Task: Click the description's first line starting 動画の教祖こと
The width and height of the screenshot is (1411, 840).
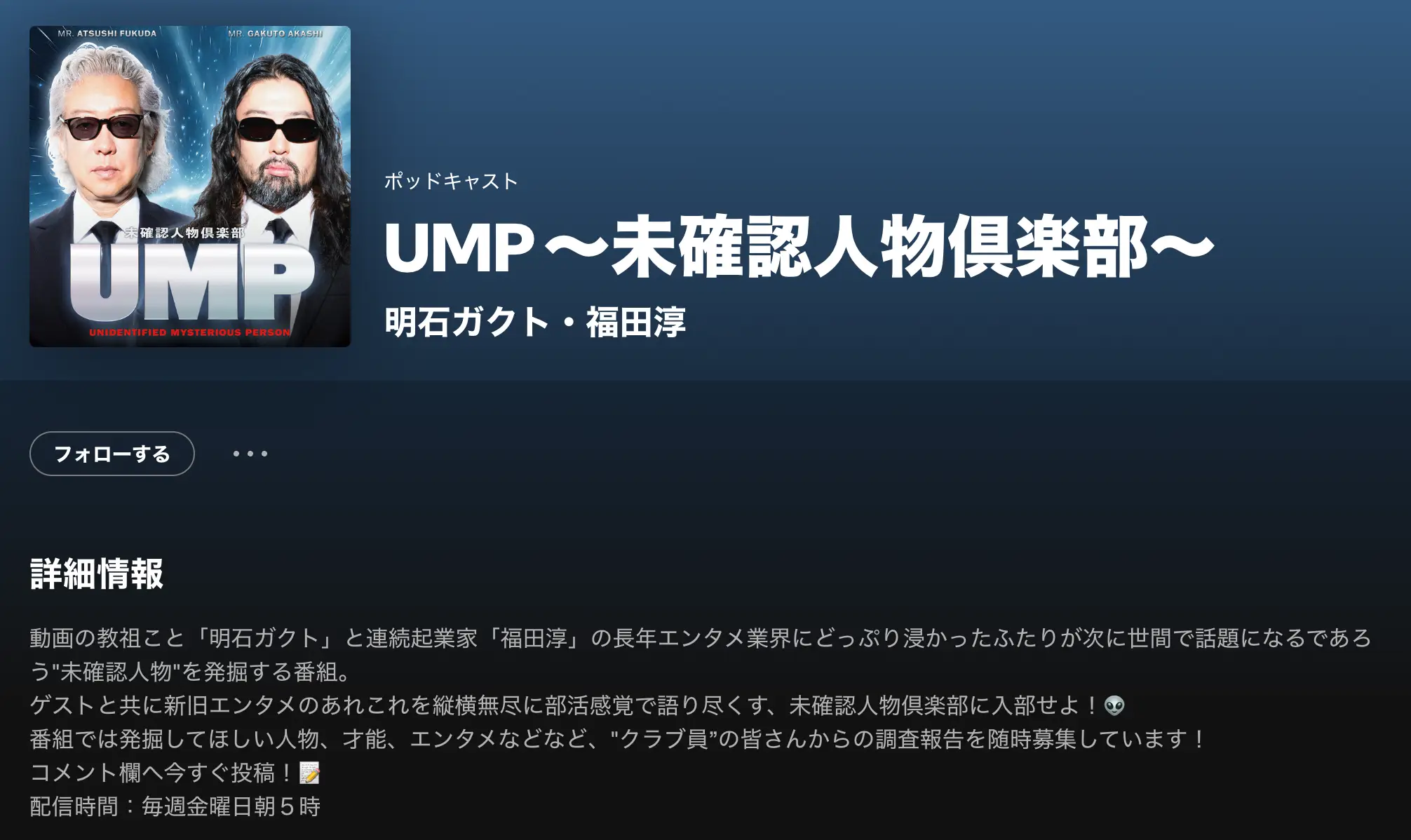Action: tap(700, 638)
